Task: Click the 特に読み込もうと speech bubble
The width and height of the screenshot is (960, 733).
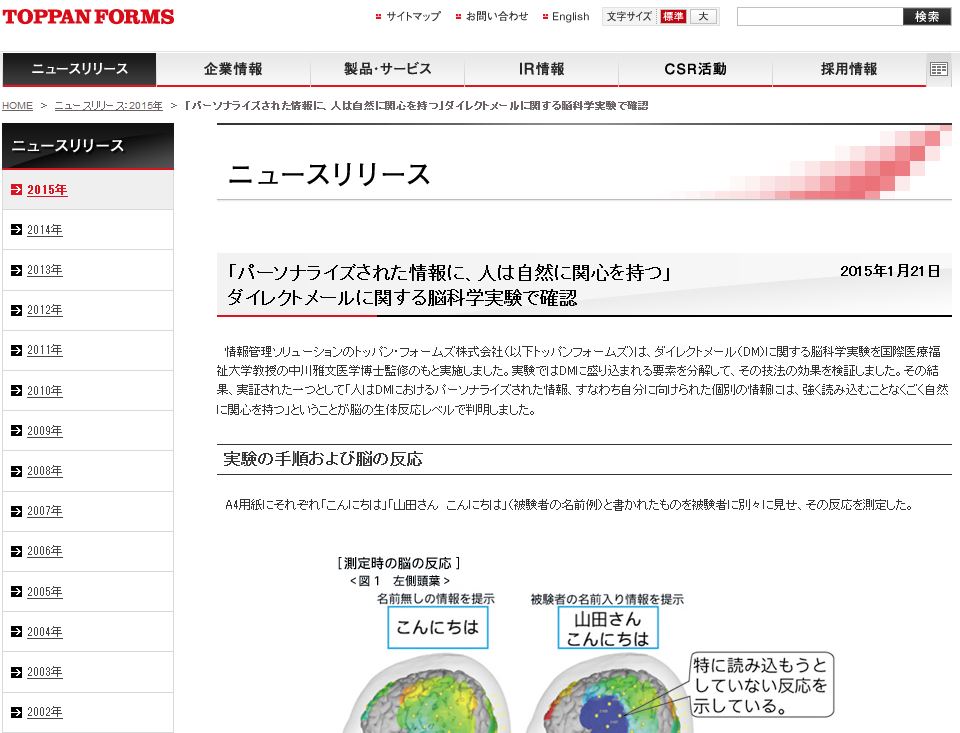Action: click(x=762, y=685)
